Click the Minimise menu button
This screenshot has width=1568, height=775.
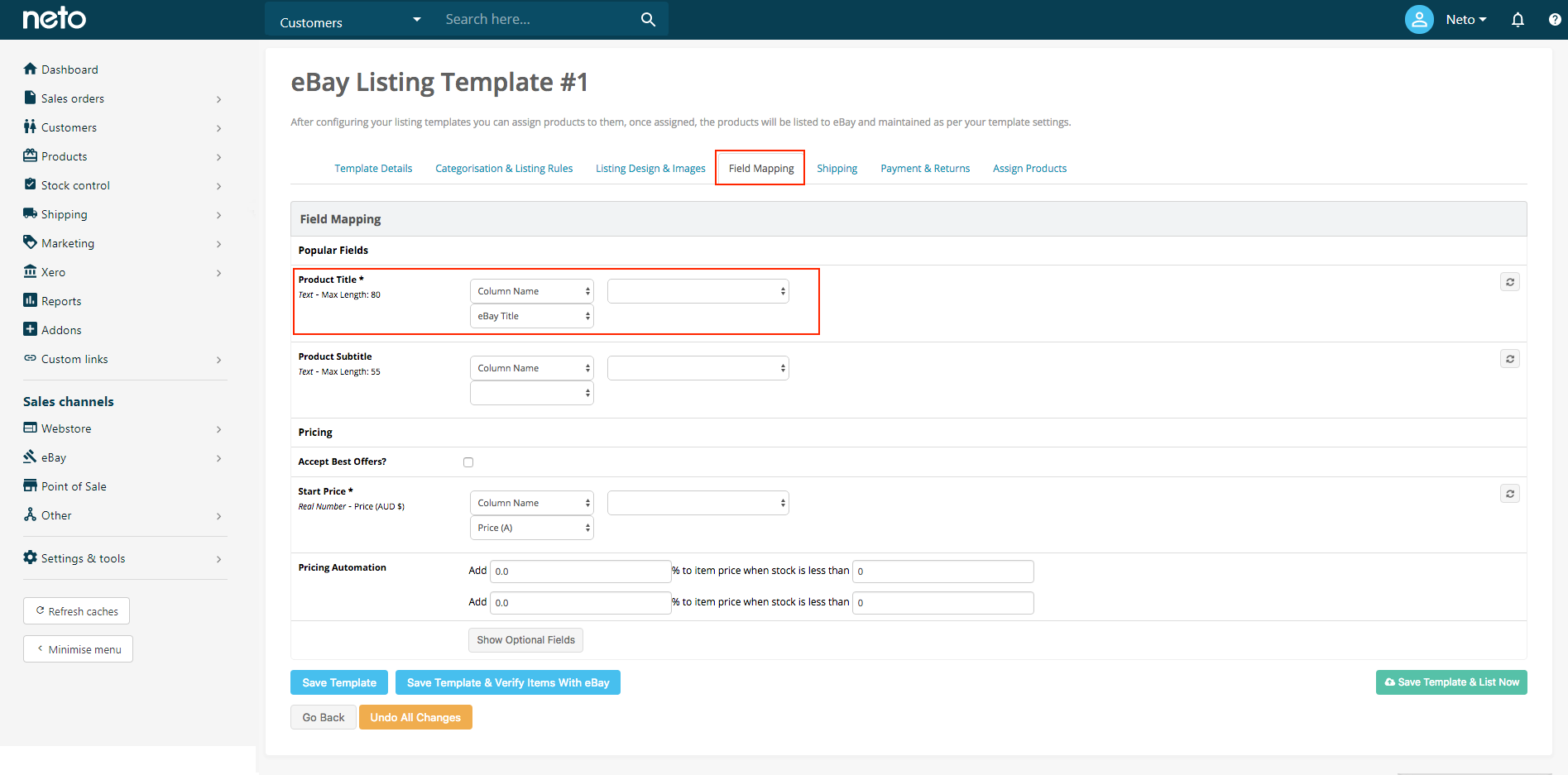click(79, 649)
